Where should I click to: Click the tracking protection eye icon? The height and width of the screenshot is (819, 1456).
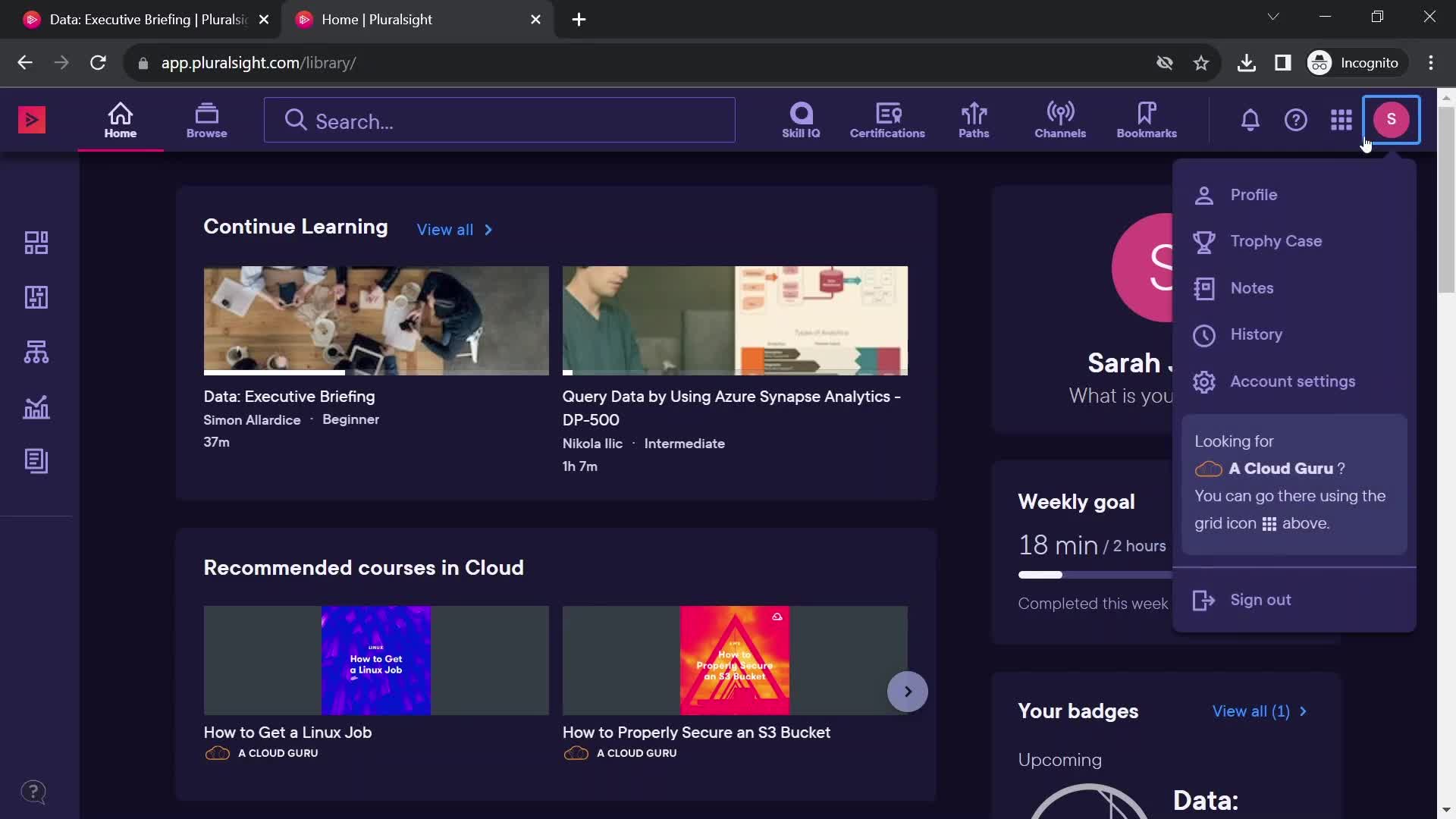pos(1165,63)
